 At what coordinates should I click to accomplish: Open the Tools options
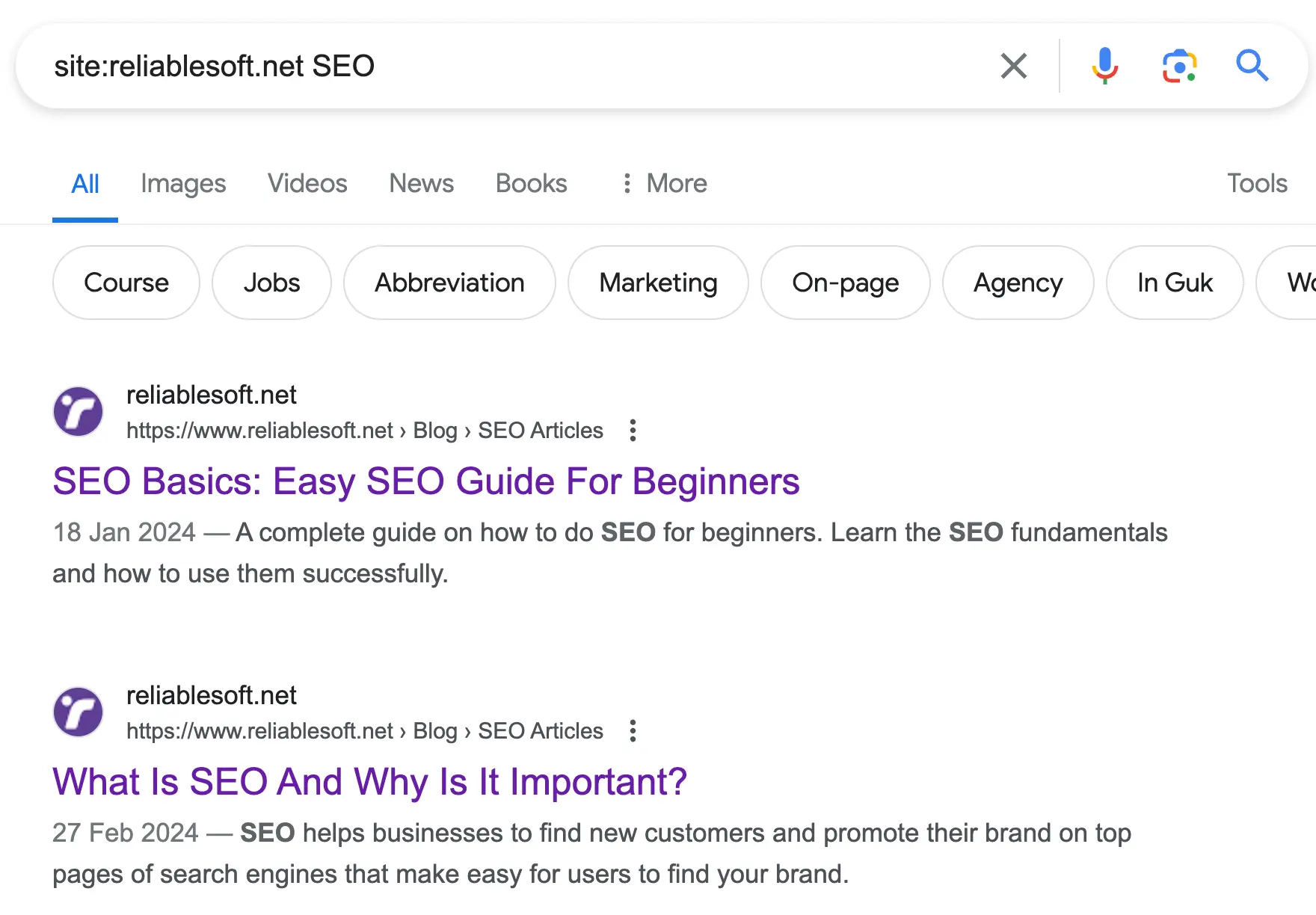tap(1257, 183)
